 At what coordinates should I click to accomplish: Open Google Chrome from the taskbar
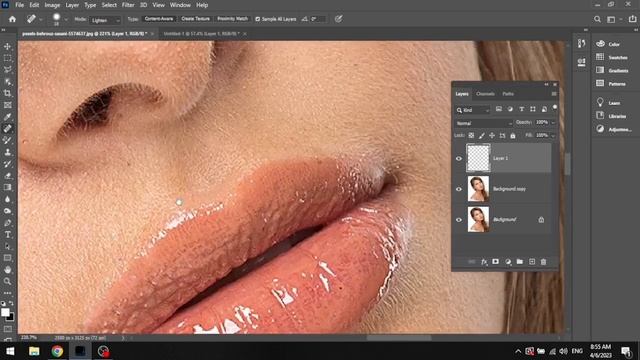(x=57, y=351)
